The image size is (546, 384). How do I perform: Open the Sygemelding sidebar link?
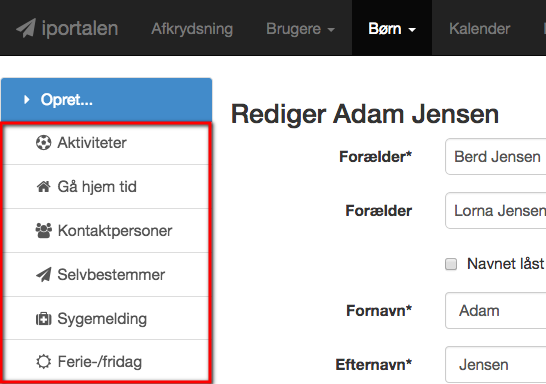click(x=106, y=319)
